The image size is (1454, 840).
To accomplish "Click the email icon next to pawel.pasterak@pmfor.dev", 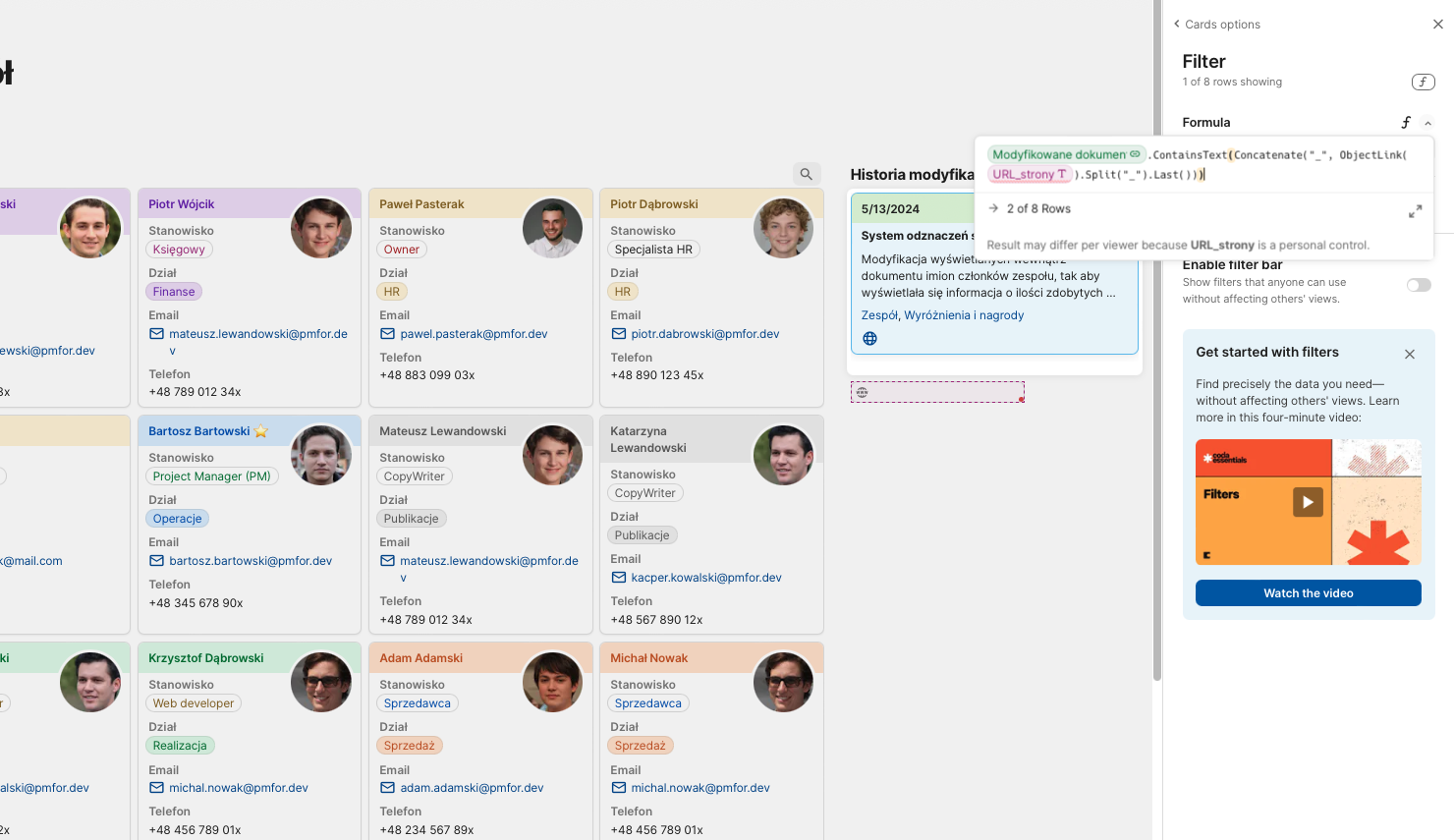I will 387,334.
